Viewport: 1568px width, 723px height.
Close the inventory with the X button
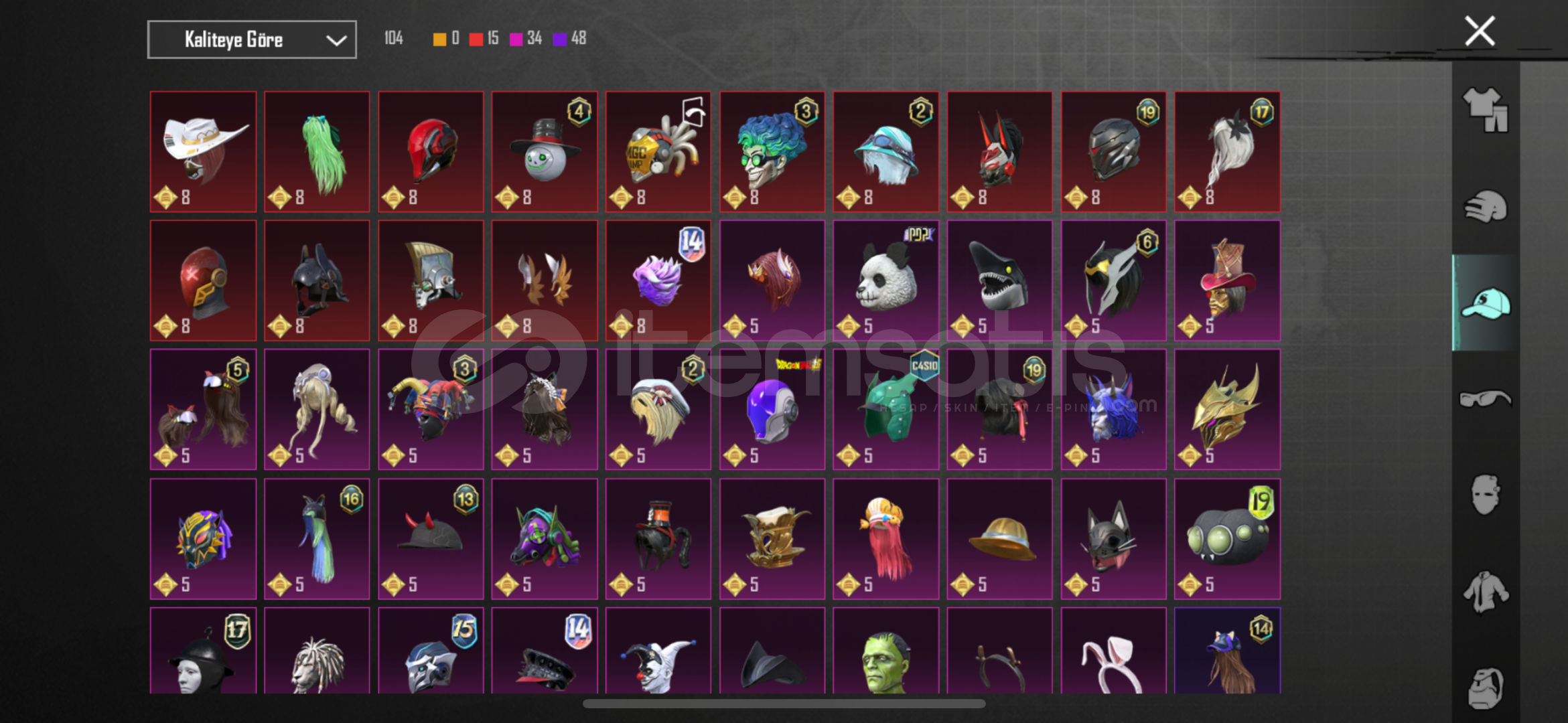pyautogui.click(x=1480, y=31)
